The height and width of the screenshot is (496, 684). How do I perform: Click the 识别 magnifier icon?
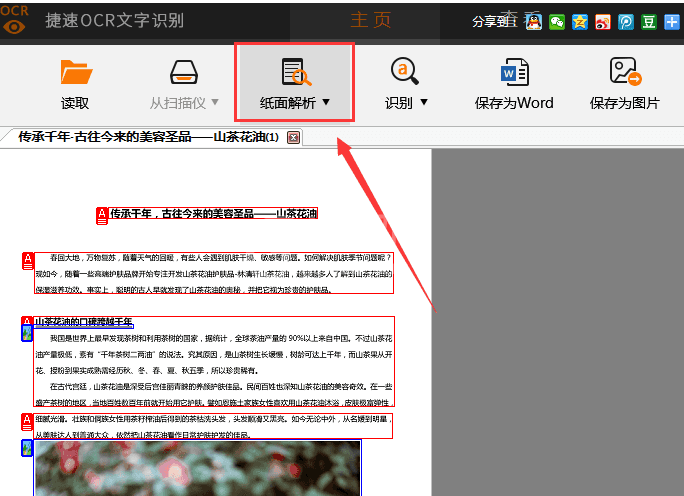pos(405,71)
